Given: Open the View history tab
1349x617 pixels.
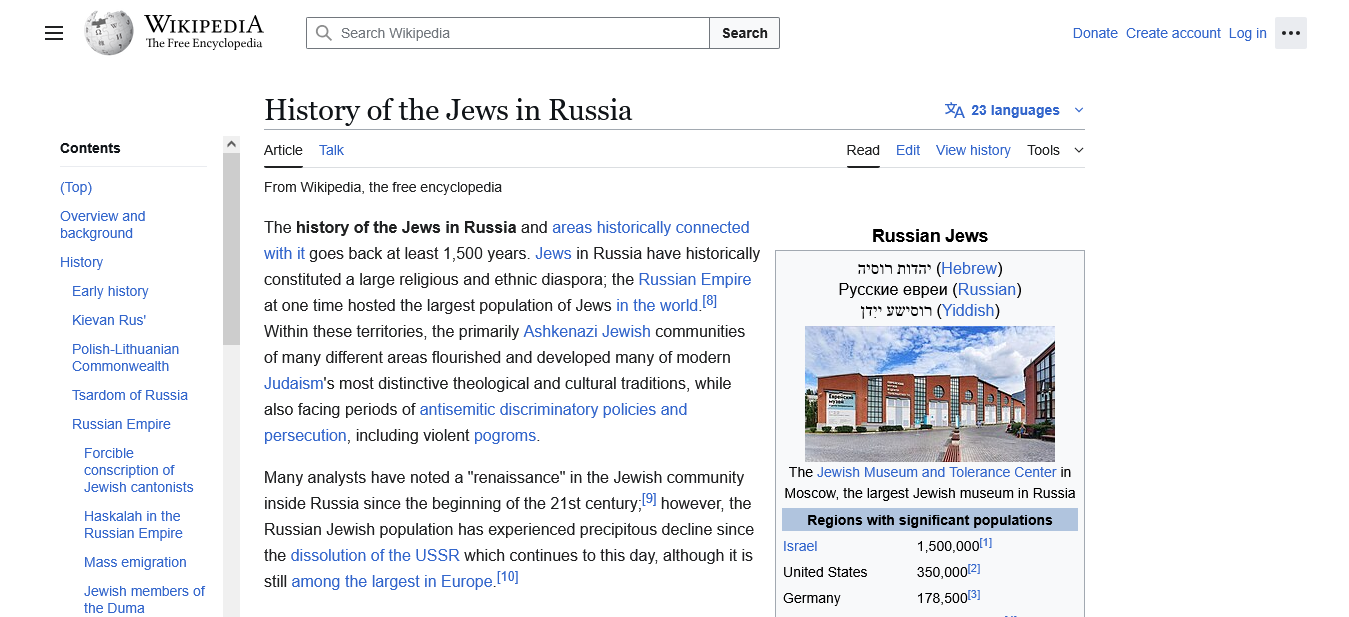Looking at the screenshot, I should [x=973, y=150].
